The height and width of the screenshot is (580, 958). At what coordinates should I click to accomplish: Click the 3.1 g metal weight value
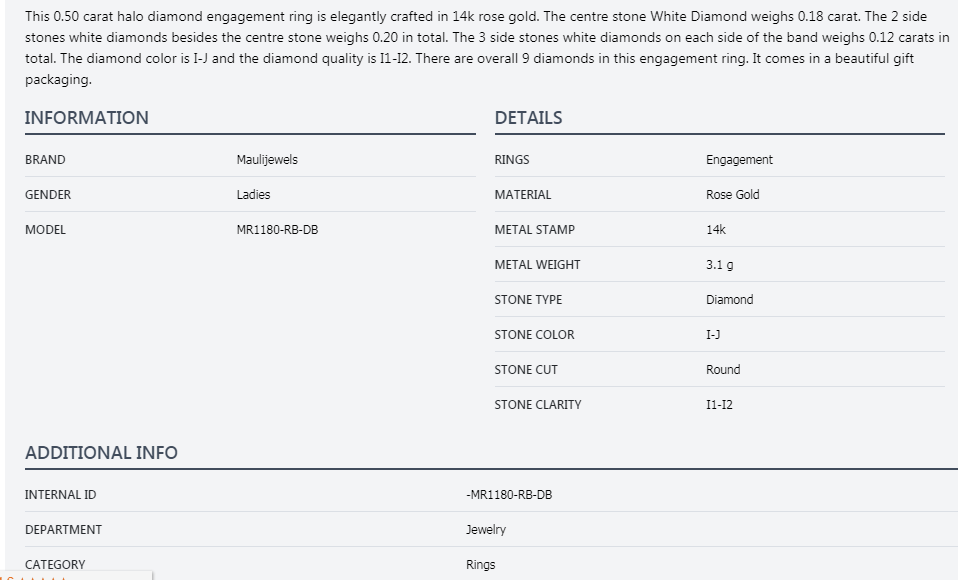click(x=719, y=265)
